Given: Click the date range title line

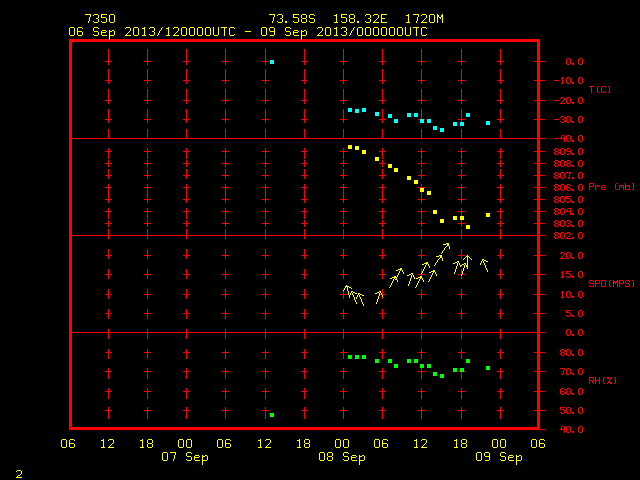Looking at the screenshot, I should (248, 32).
